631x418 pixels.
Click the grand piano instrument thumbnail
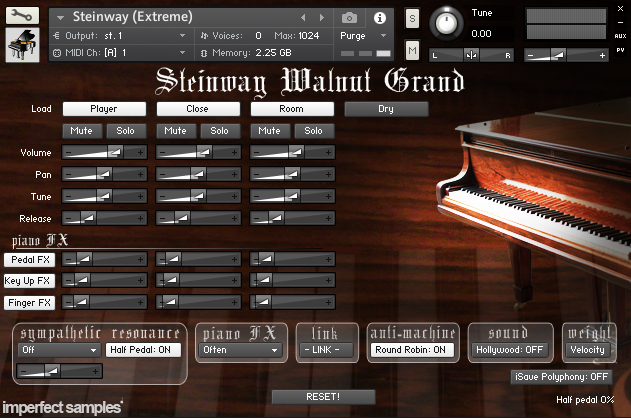click(22, 45)
